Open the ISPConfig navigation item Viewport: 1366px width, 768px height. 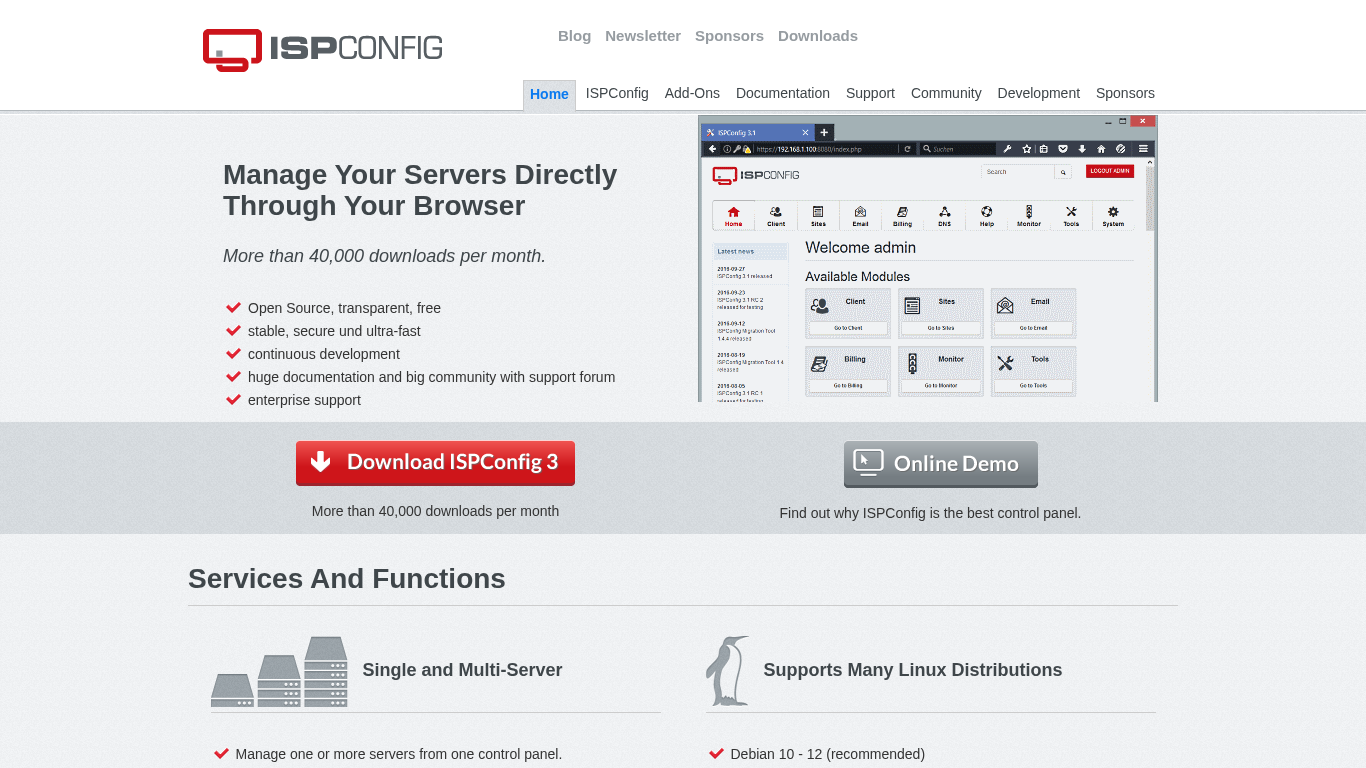pyautogui.click(x=617, y=93)
